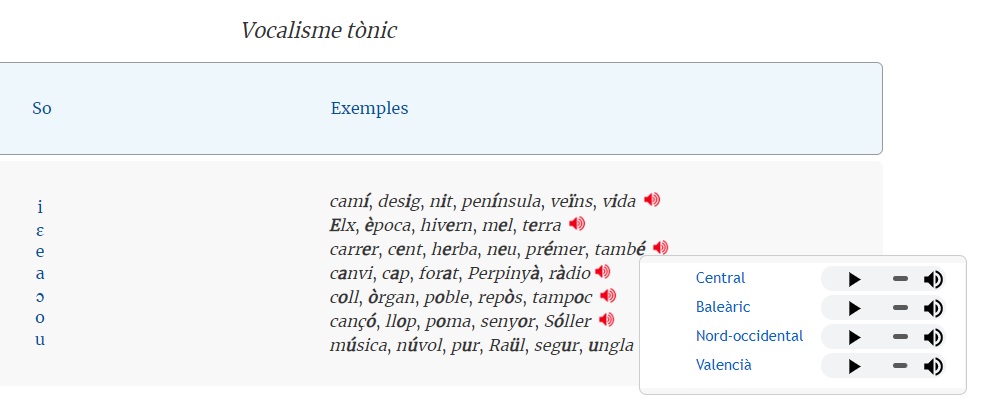
Task: Click the speaker icon after 'Sóller'
Action: 606,320
